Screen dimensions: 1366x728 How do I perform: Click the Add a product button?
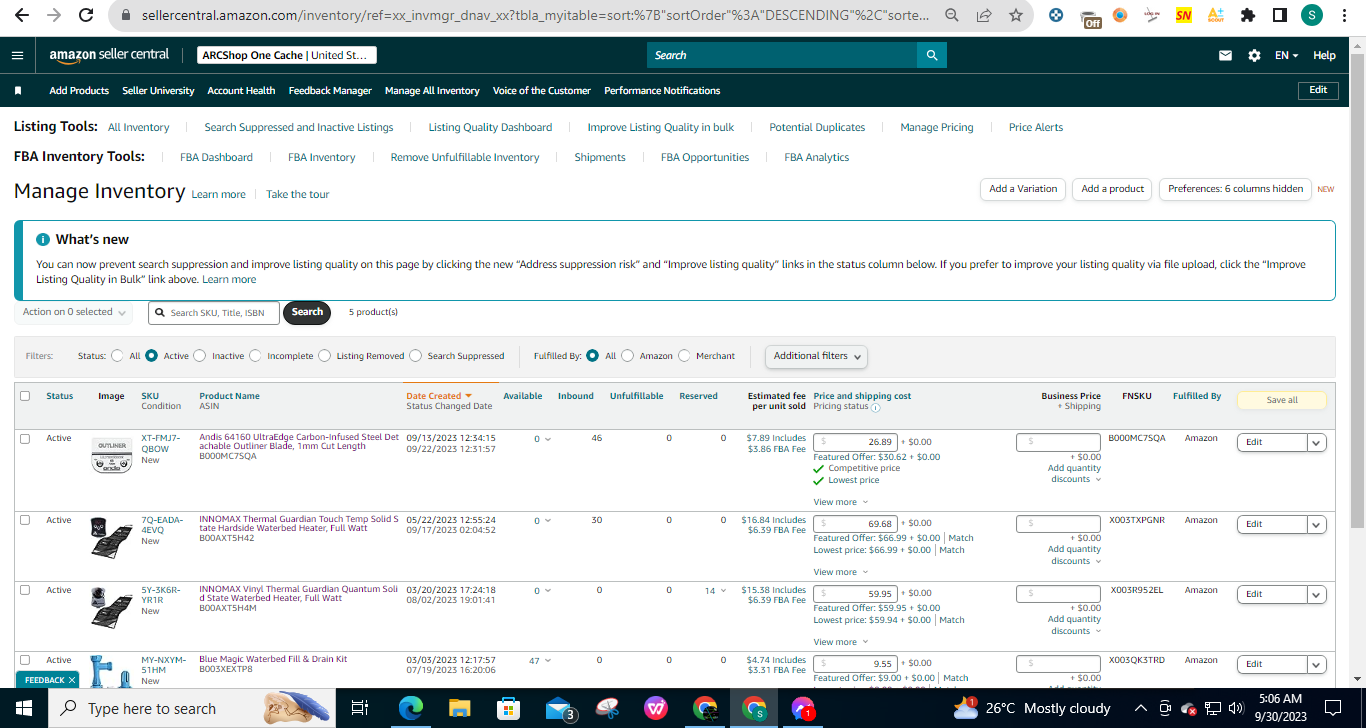coord(1112,189)
